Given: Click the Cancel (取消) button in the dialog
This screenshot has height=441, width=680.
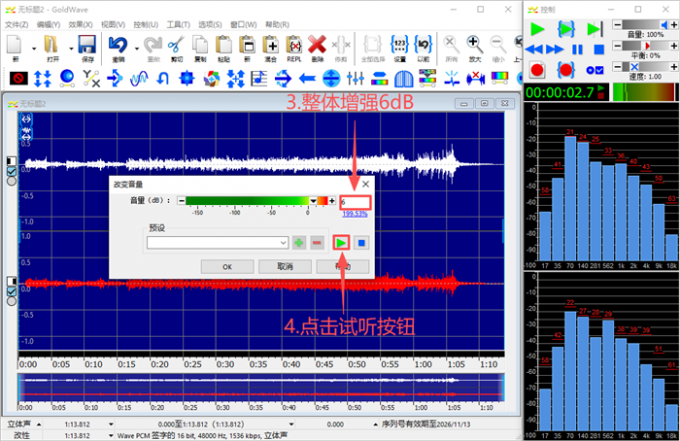Looking at the screenshot, I should coord(285,267).
